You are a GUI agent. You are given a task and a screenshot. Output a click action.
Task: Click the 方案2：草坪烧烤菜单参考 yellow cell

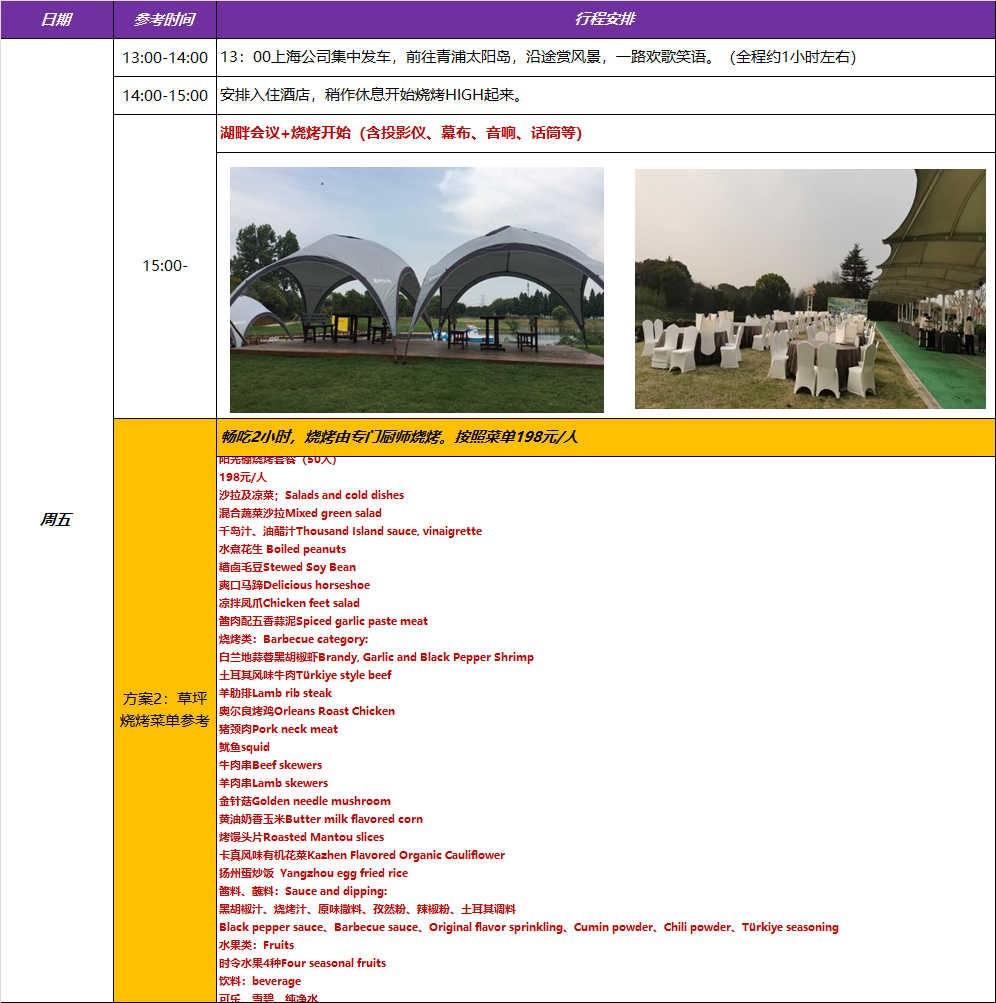tap(165, 710)
